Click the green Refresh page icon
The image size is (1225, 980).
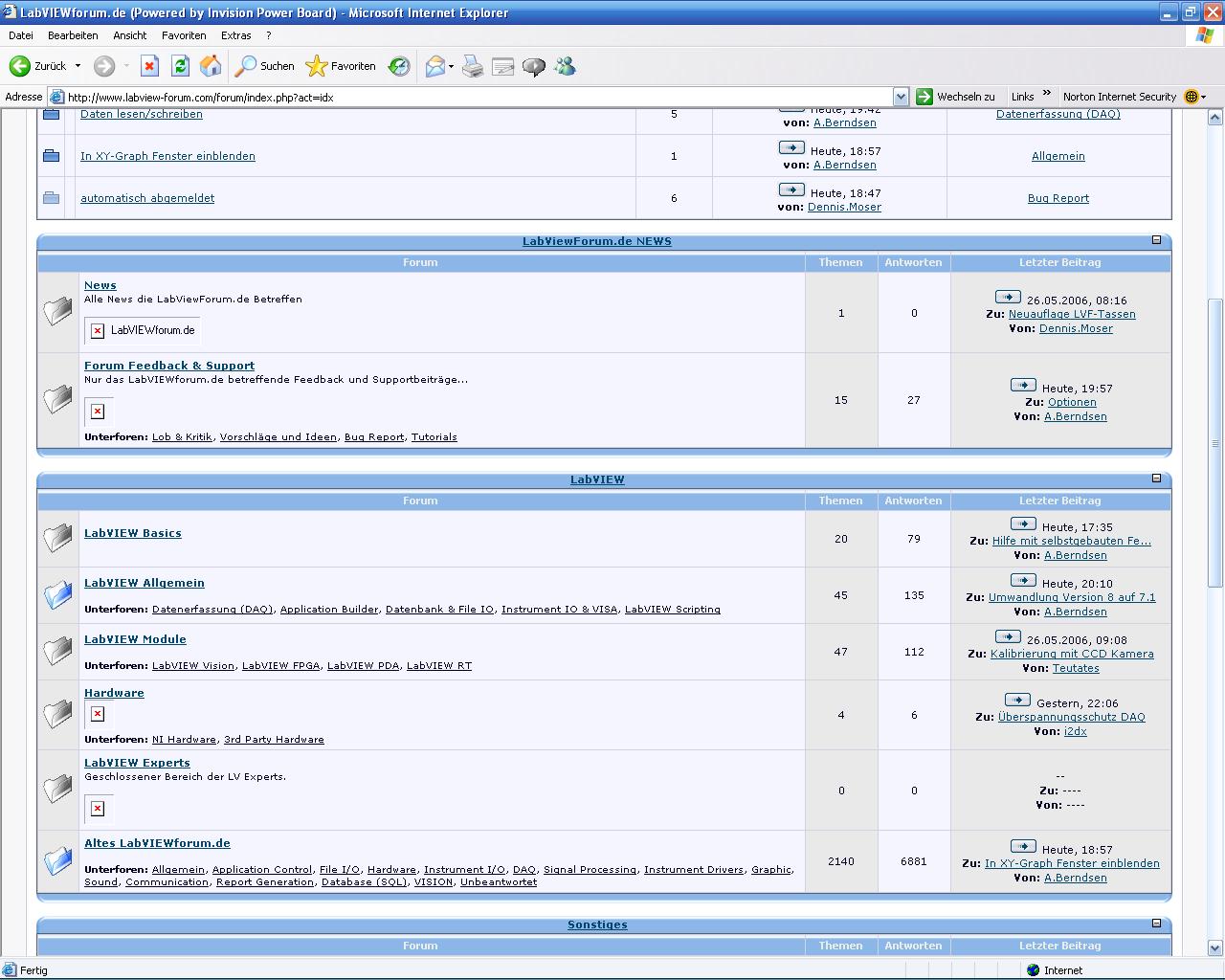point(180,66)
